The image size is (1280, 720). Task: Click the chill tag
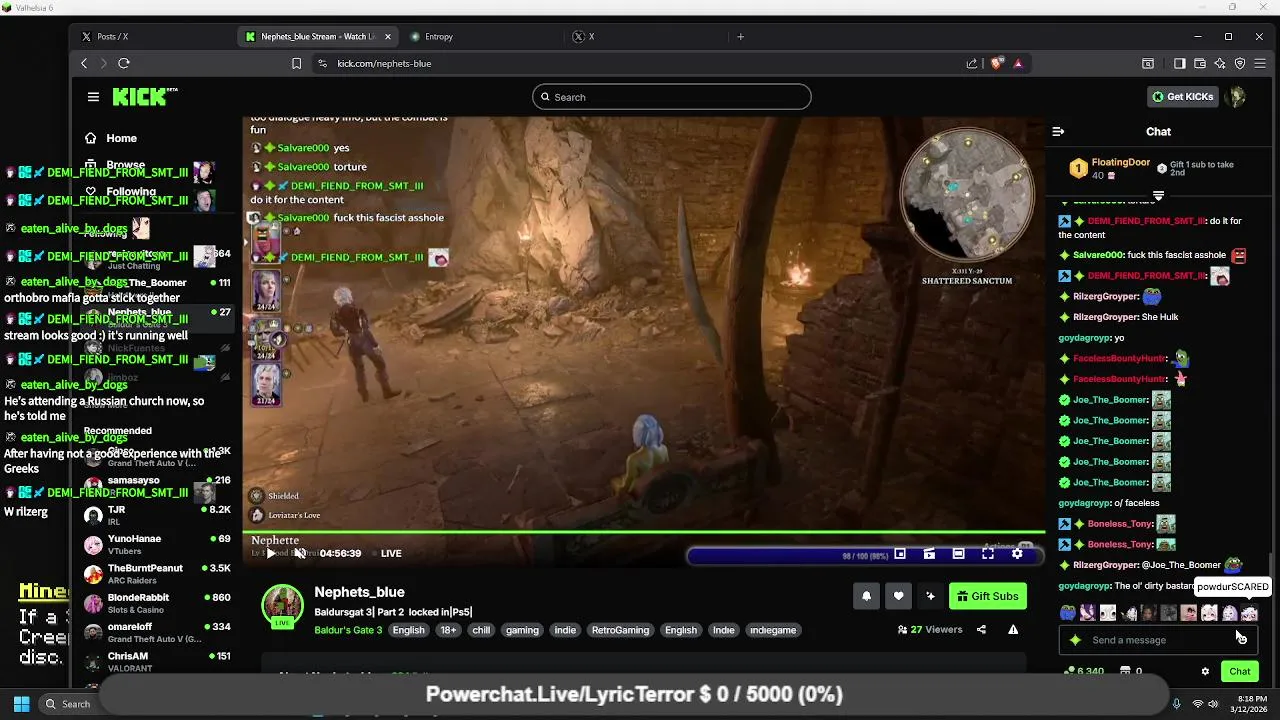coord(481,630)
